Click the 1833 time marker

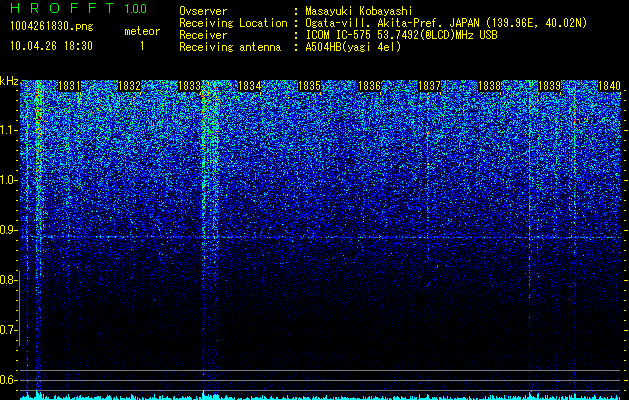click(189, 86)
